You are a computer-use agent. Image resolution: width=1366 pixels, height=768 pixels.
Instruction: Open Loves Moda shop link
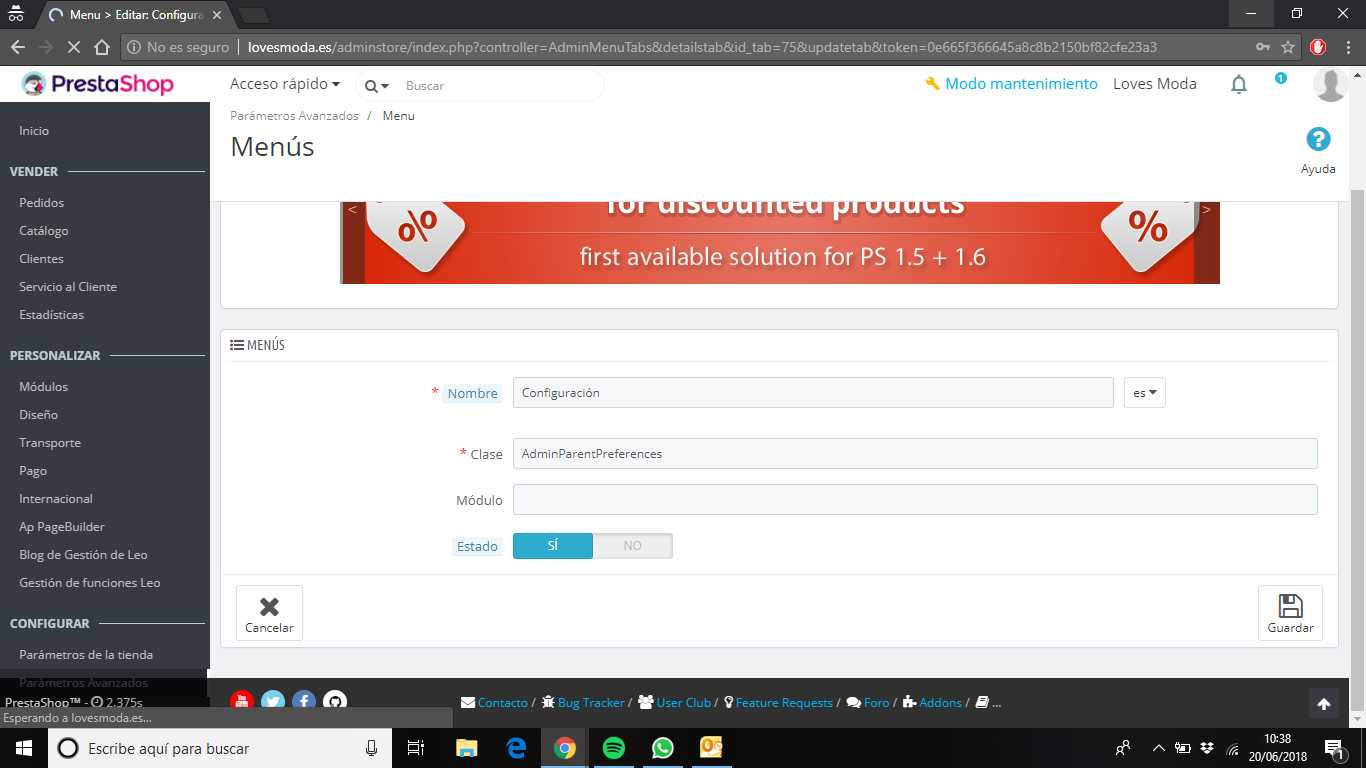click(x=1155, y=84)
